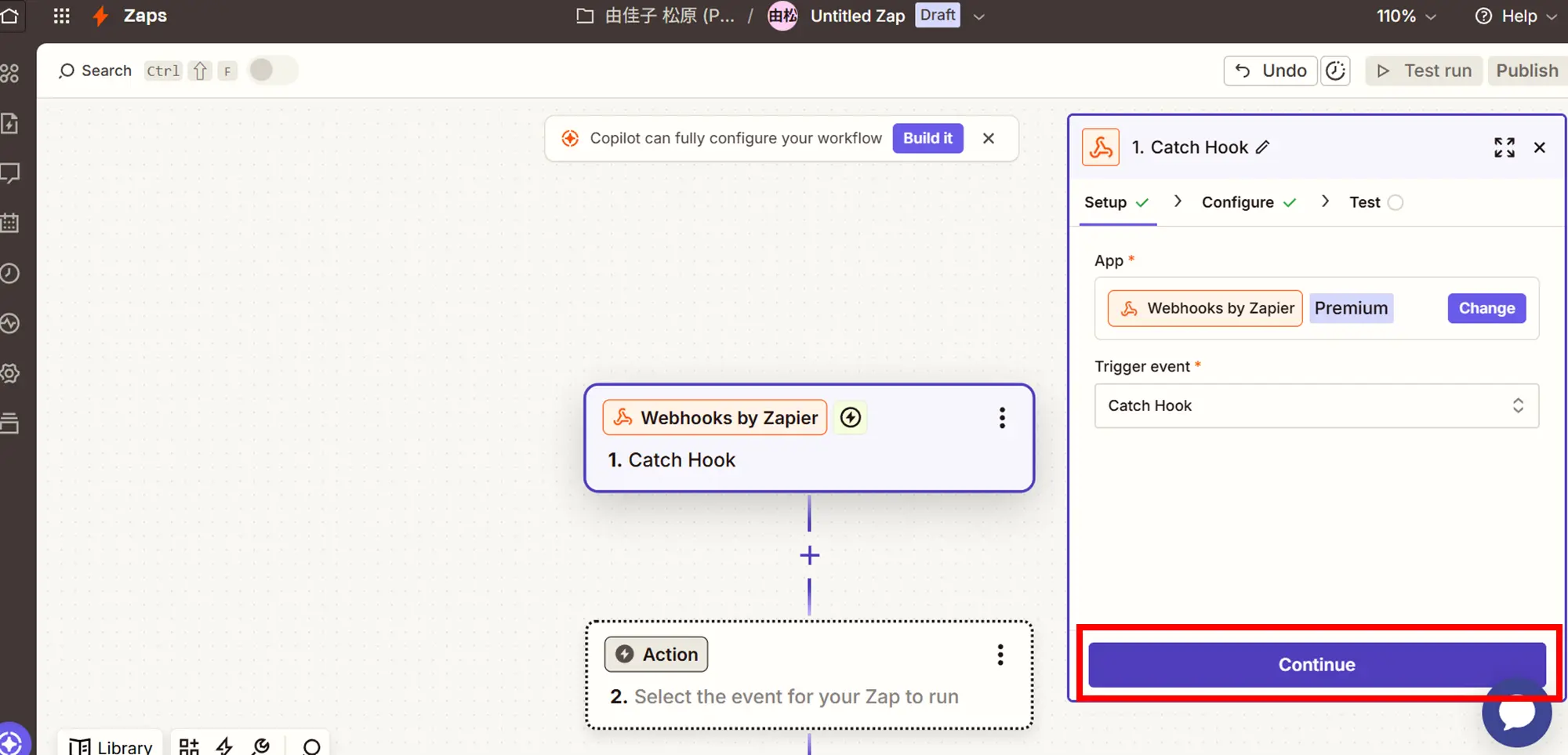This screenshot has height=755, width=1568.
Task: Open the version history clock icon
Action: [x=1335, y=71]
